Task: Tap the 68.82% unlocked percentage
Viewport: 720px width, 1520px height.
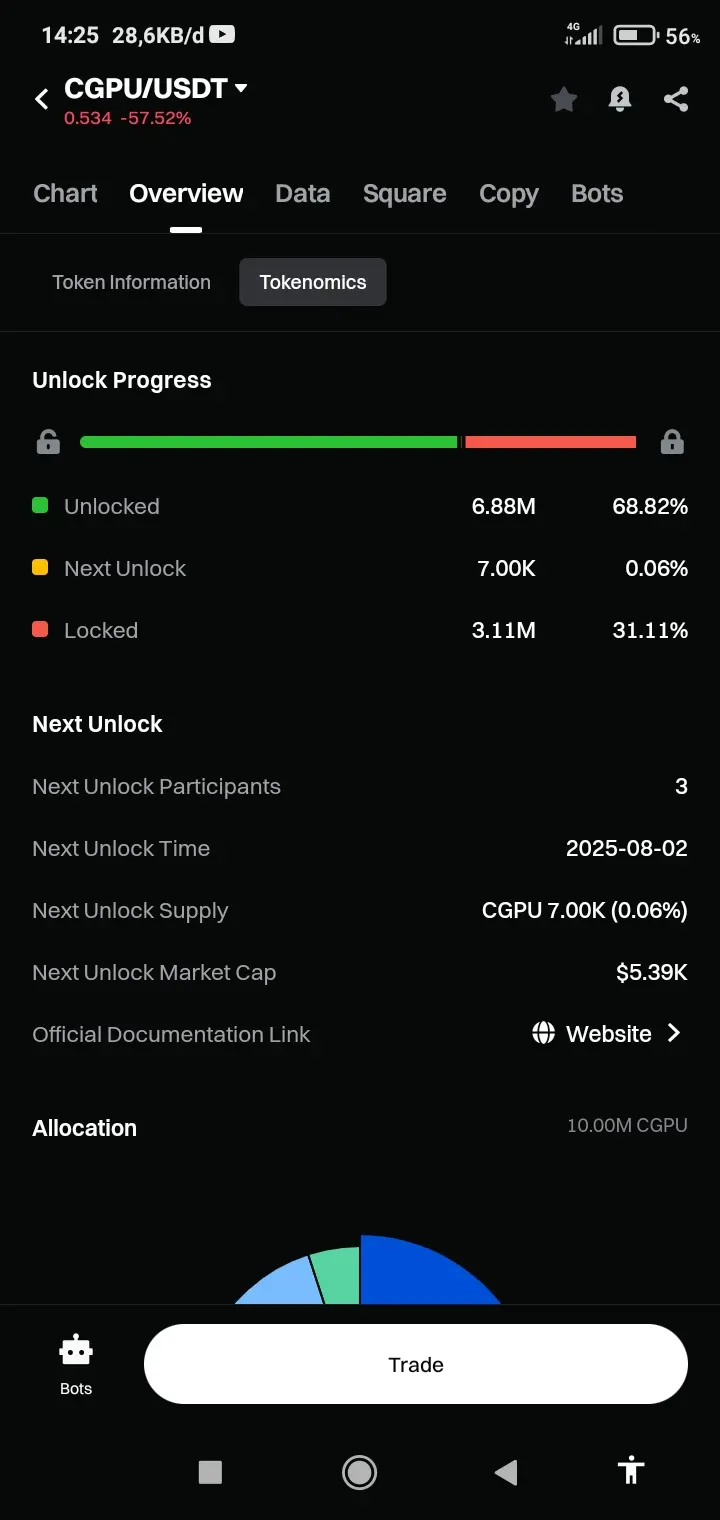Action: pyautogui.click(x=650, y=506)
